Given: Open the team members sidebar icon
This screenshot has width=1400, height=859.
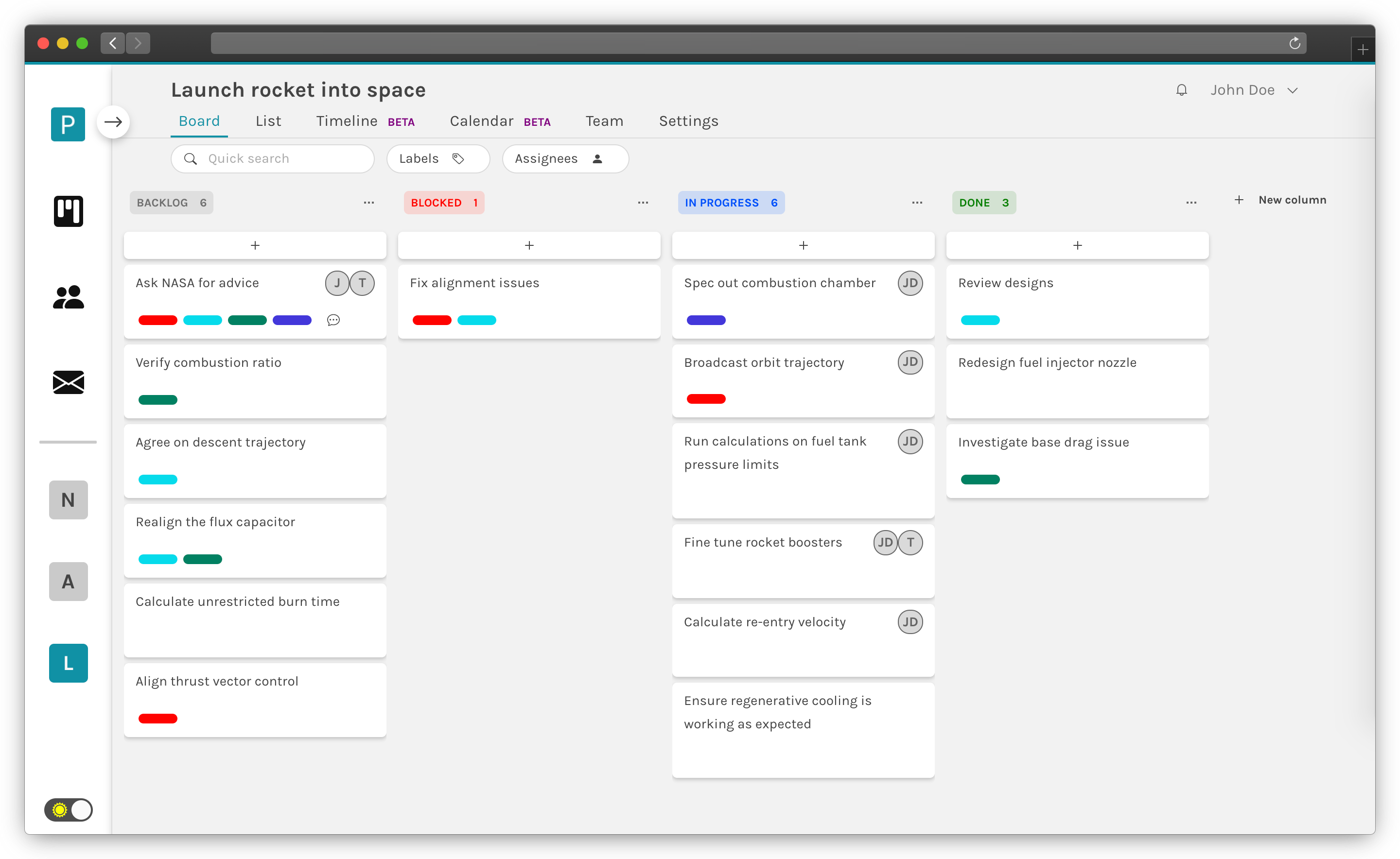Looking at the screenshot, I should pos(68,297).
